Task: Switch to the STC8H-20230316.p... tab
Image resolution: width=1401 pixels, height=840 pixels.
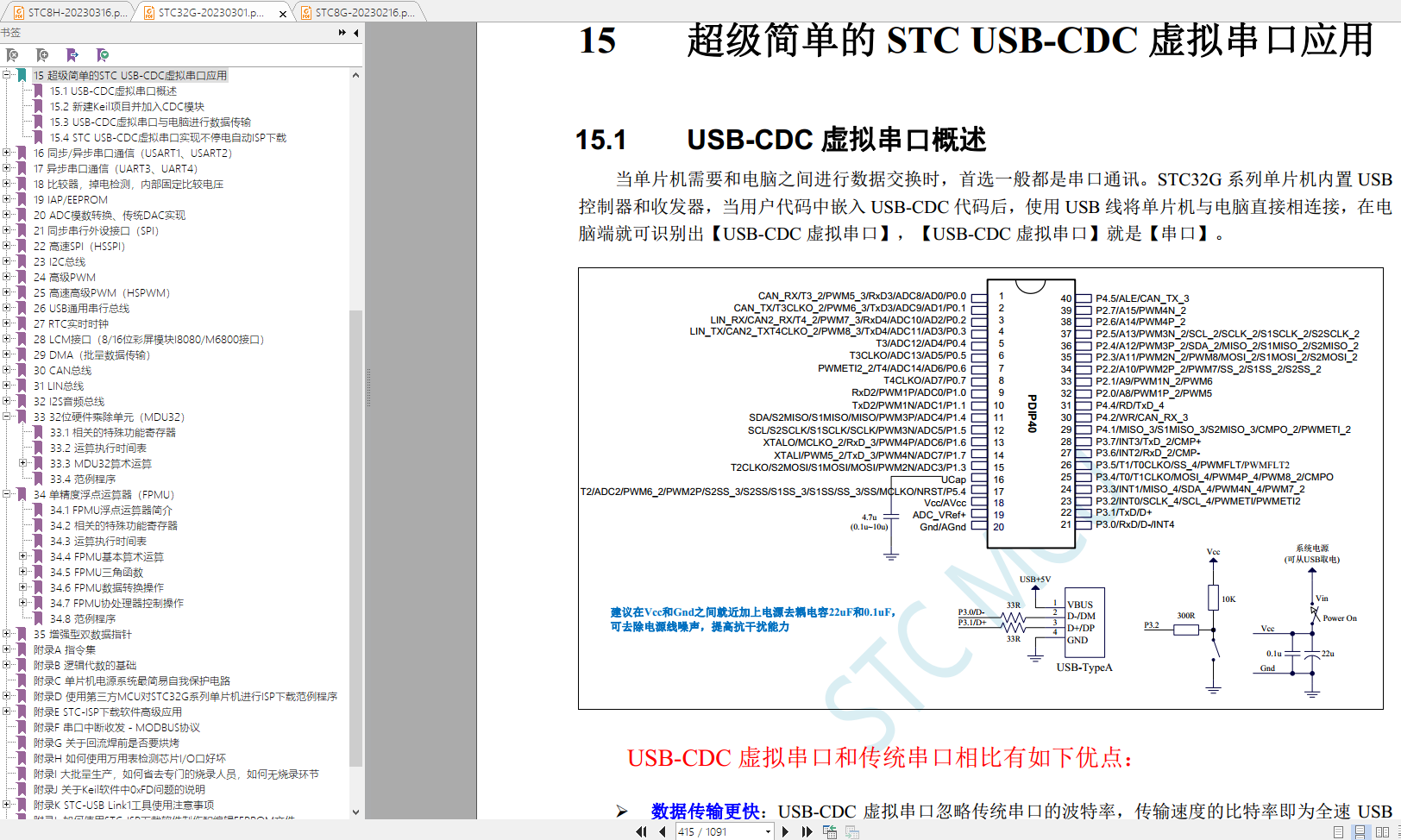Action: click(x=68, y=13)
